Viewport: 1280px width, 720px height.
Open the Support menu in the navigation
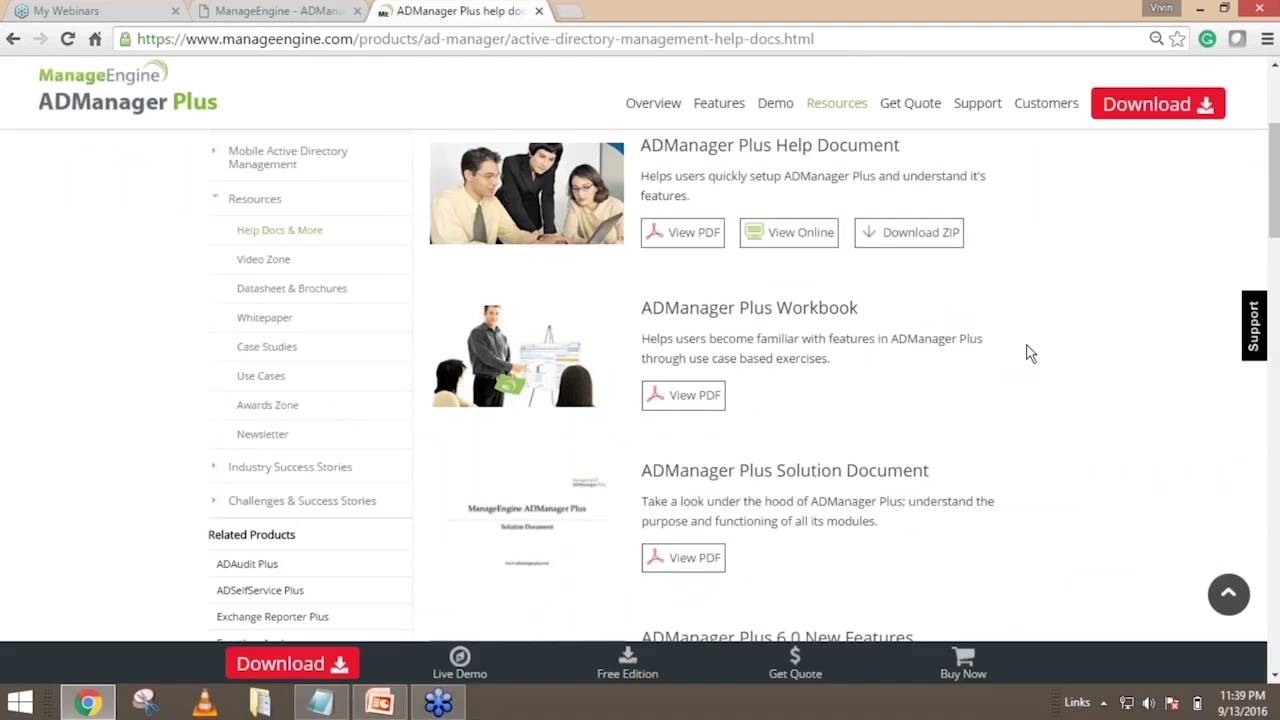[x=977, y=103]
